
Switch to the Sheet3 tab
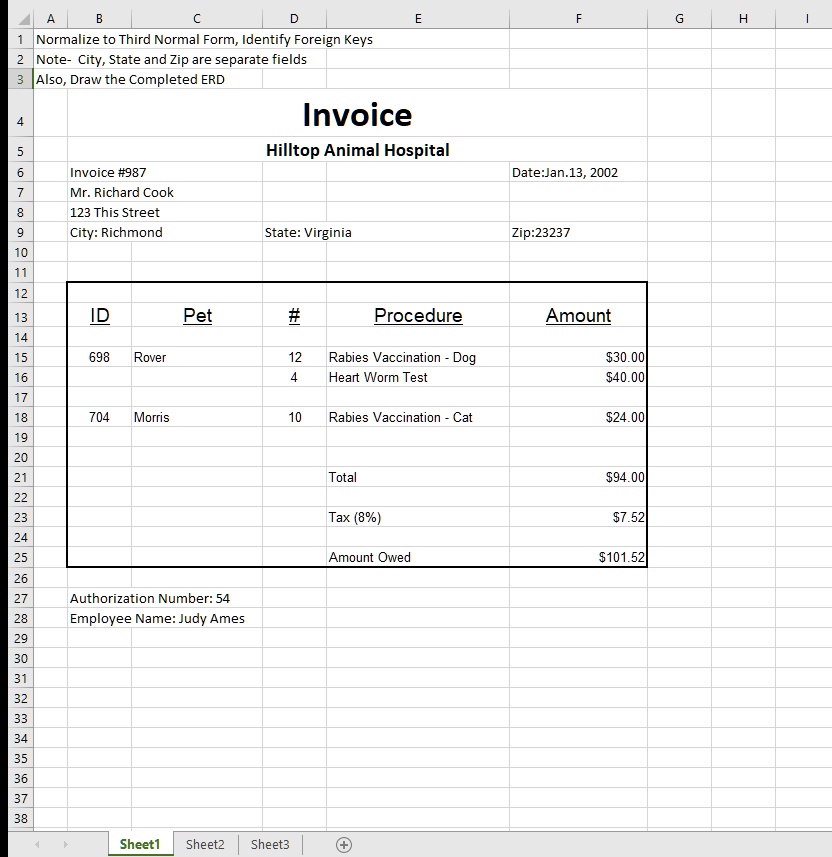coord(270,844)
